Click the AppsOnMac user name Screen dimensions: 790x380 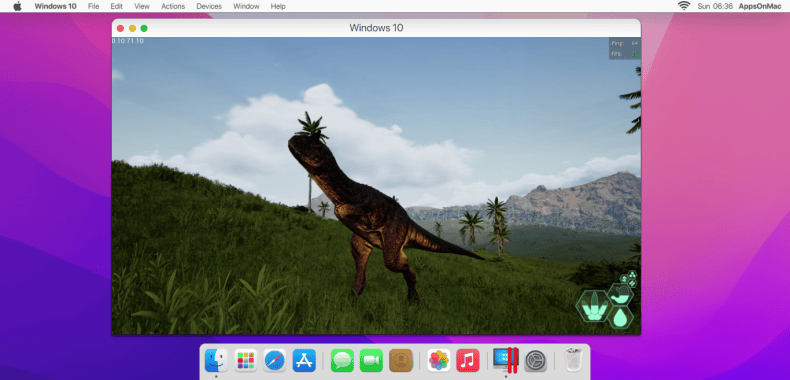pos(760,6)
